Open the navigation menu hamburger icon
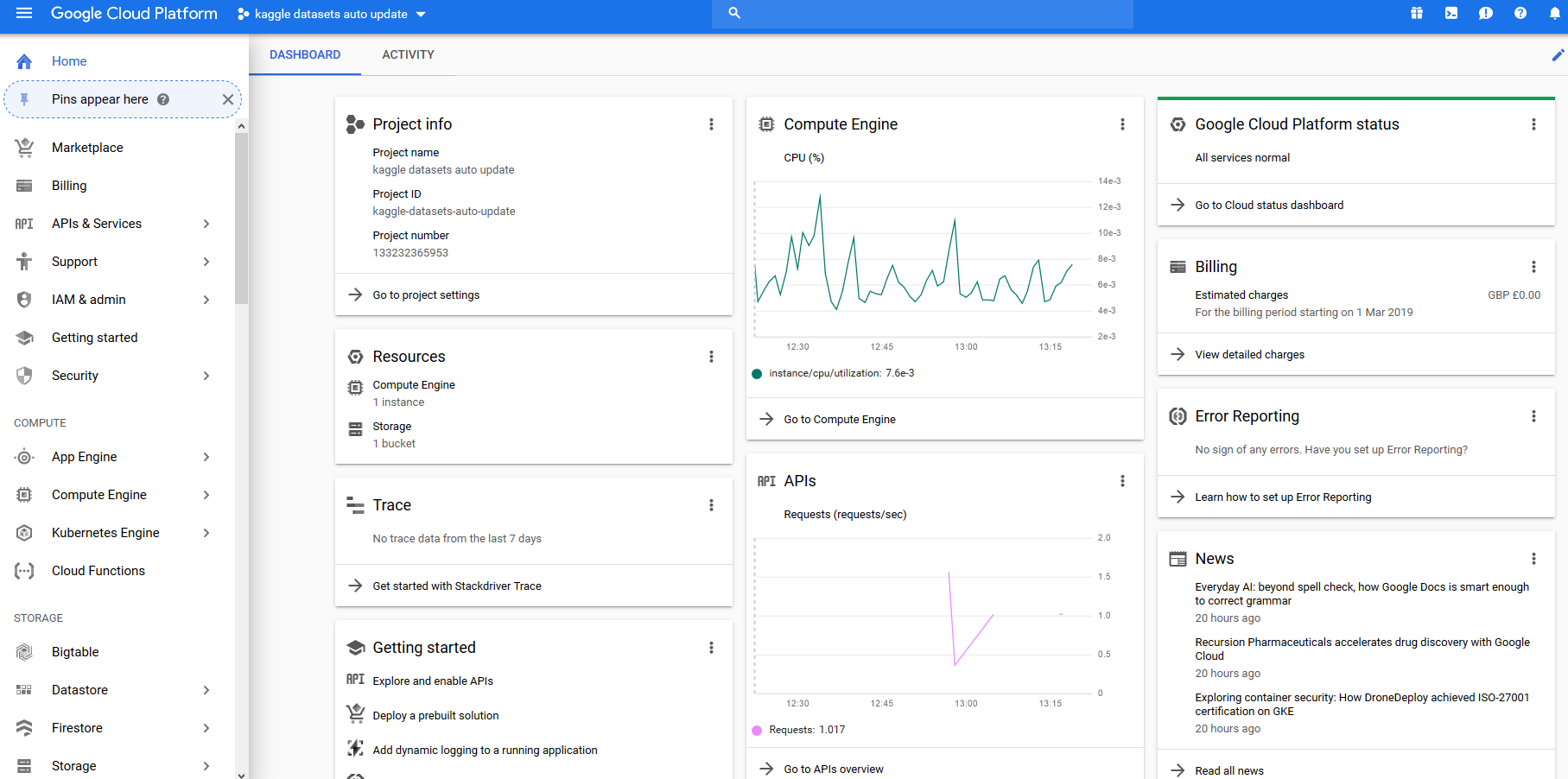 click(x=23, y=13)
